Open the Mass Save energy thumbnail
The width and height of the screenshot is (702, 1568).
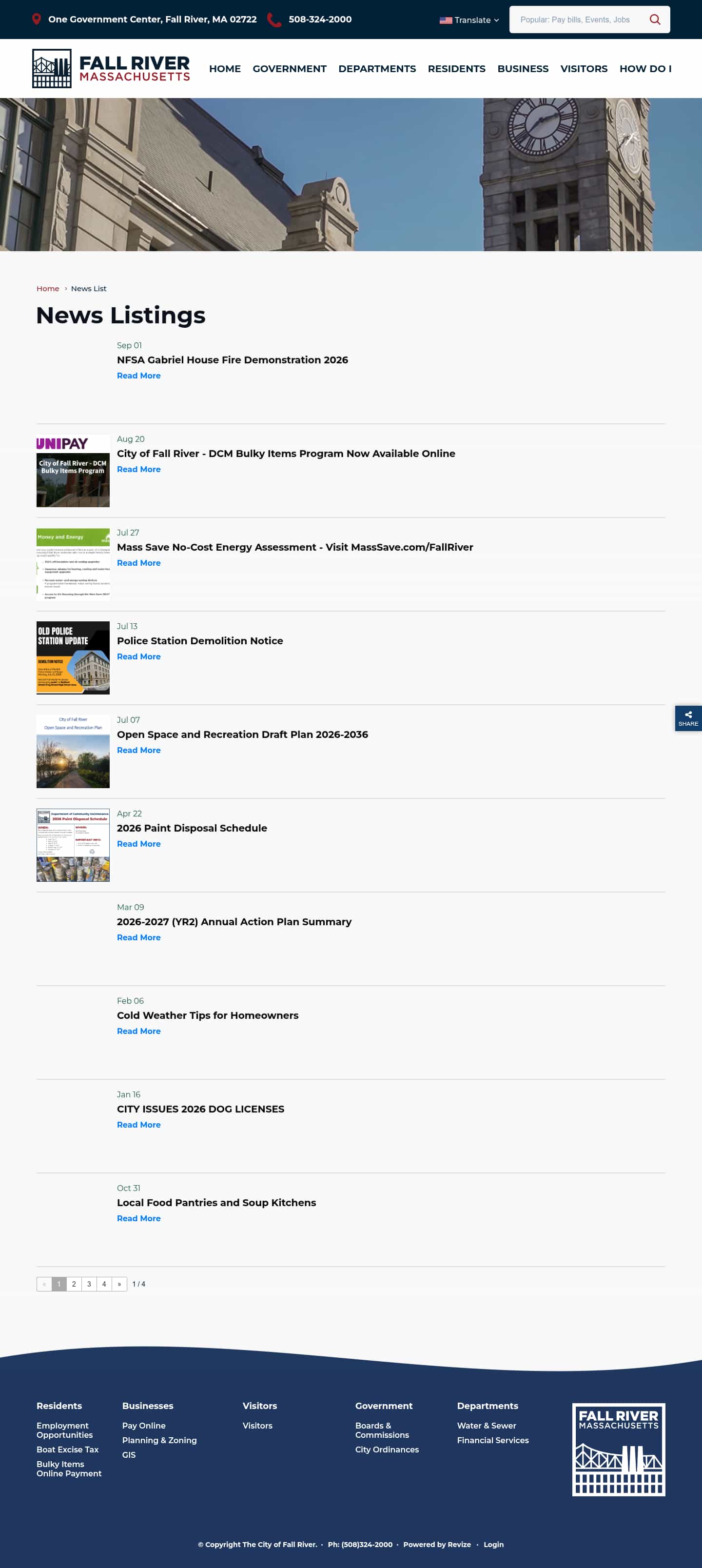point(73,564)
